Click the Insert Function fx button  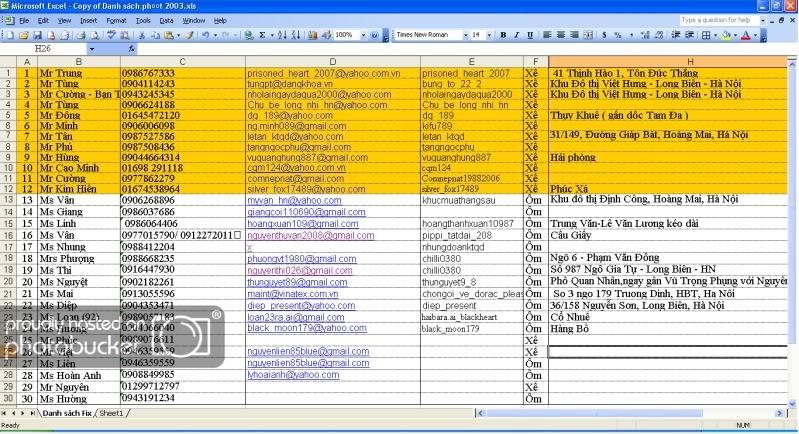131,49
